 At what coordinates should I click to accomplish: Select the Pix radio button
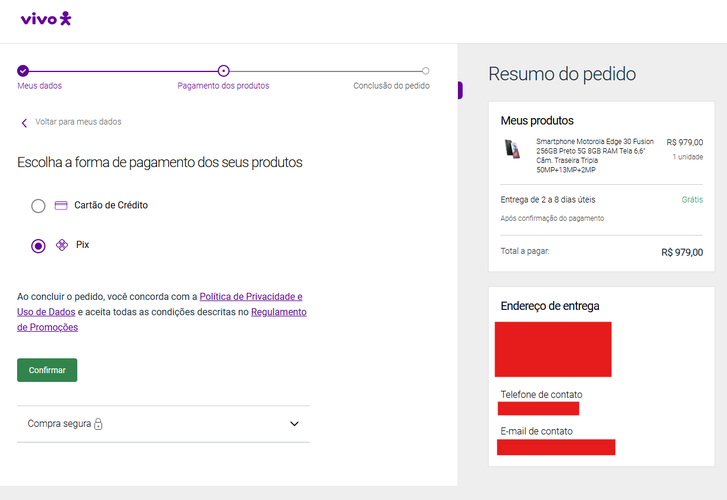point(38,245)
